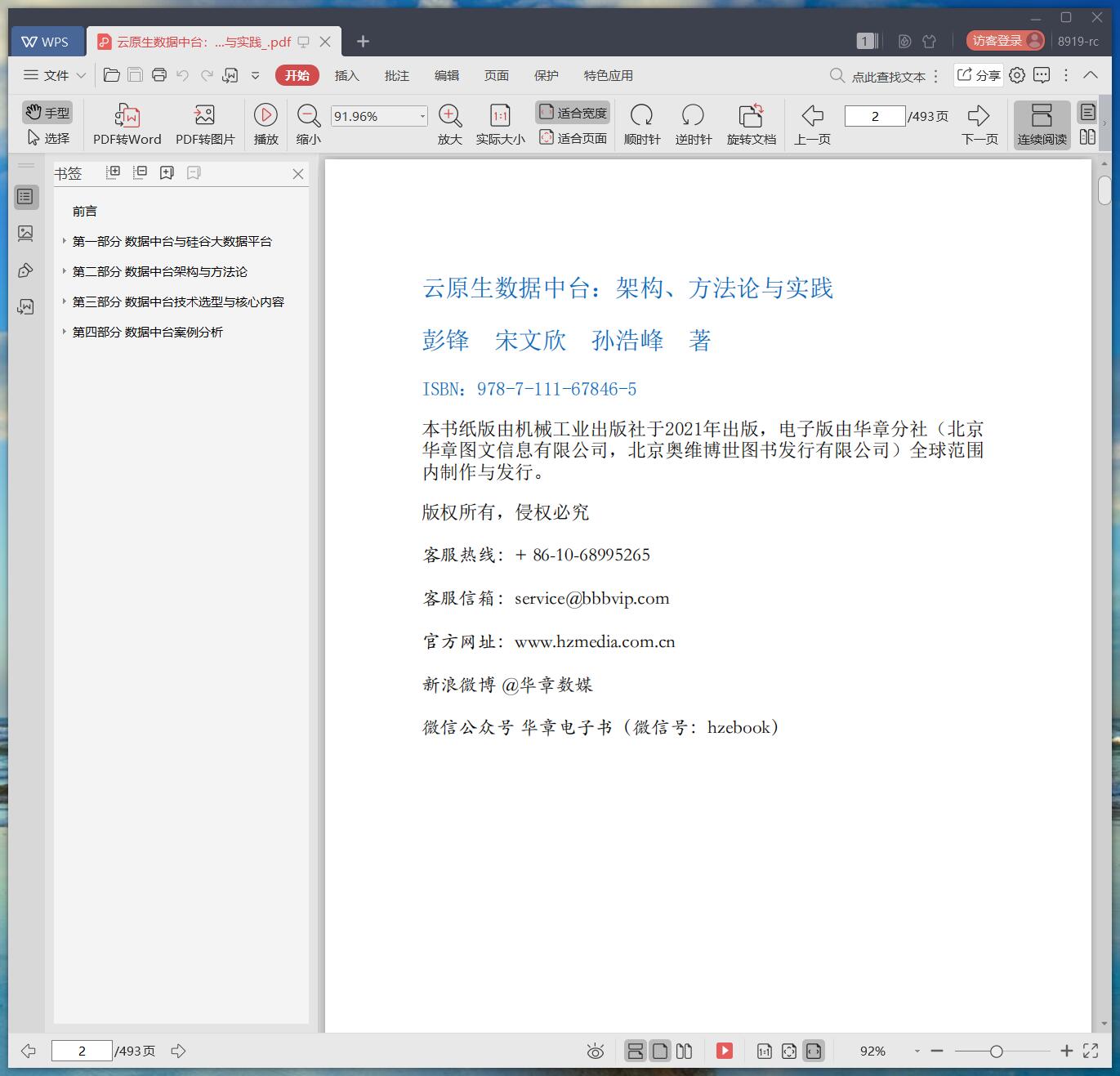The width and height of the screenshot is (1120, 1076).
Task: Toggle 连续阅读 continuous reading mode
Action: [x=1042, y=125]
